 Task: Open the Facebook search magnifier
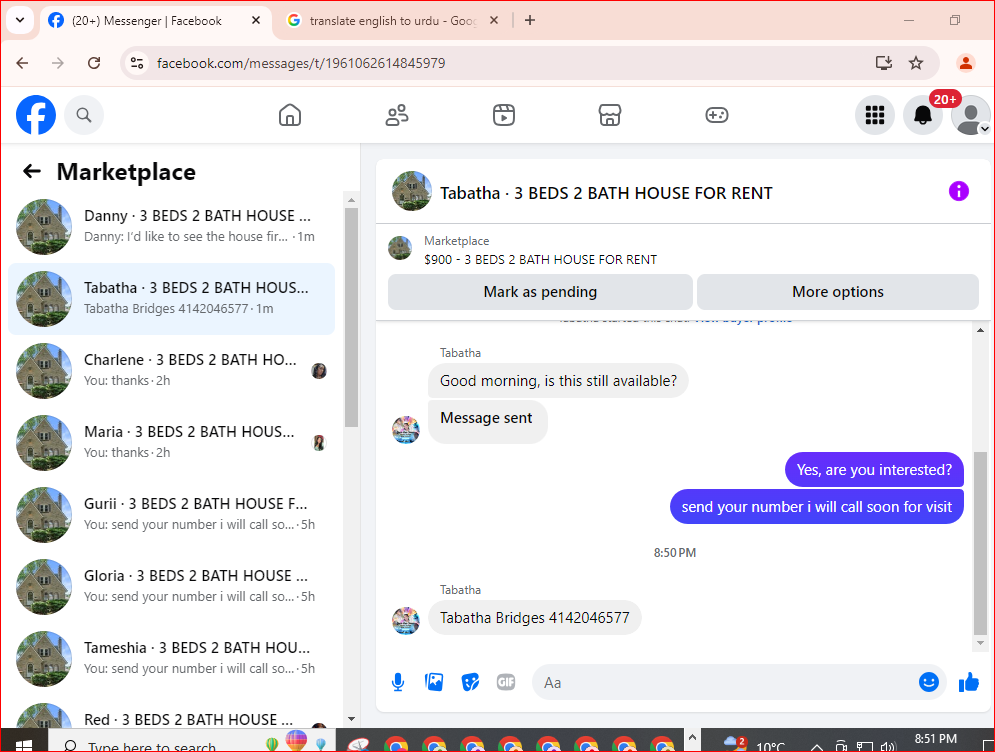coord(84,115)
